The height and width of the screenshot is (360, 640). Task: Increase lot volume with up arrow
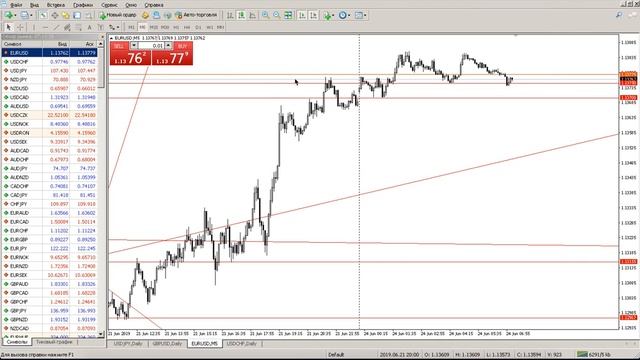click(168, 46)
